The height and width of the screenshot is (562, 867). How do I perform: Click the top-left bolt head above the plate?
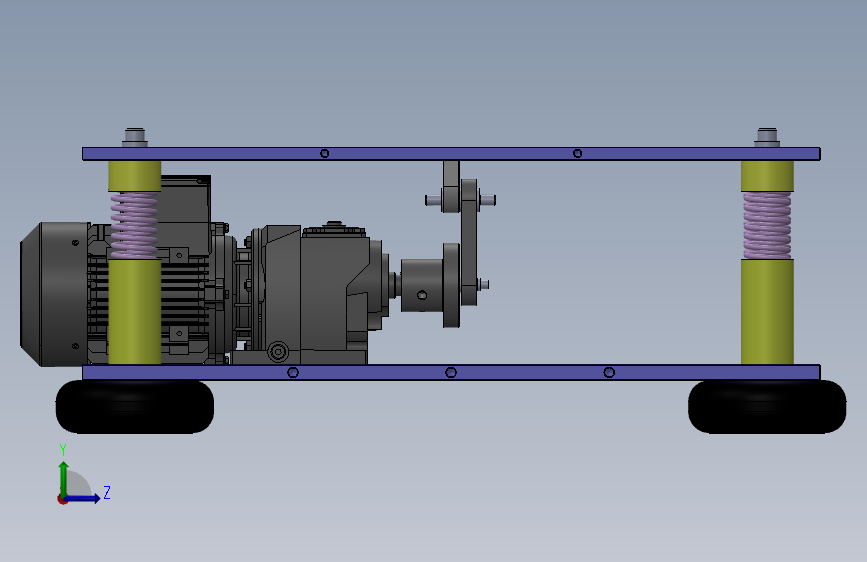135,137
